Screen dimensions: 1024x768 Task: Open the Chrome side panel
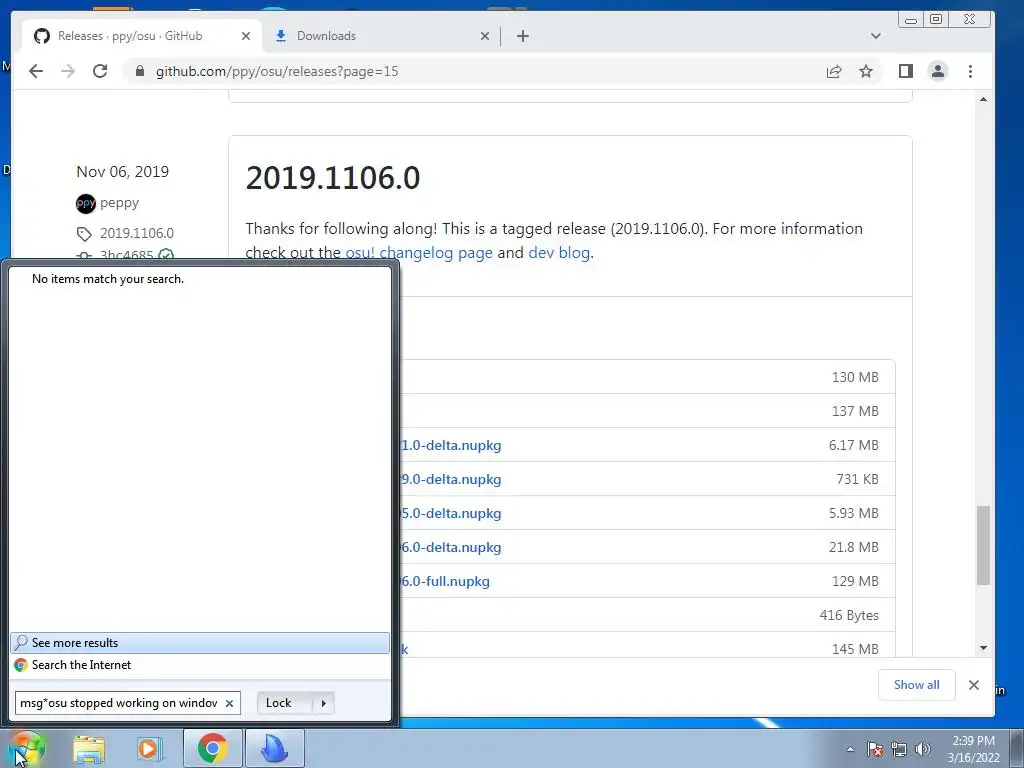tap(905, 71)
